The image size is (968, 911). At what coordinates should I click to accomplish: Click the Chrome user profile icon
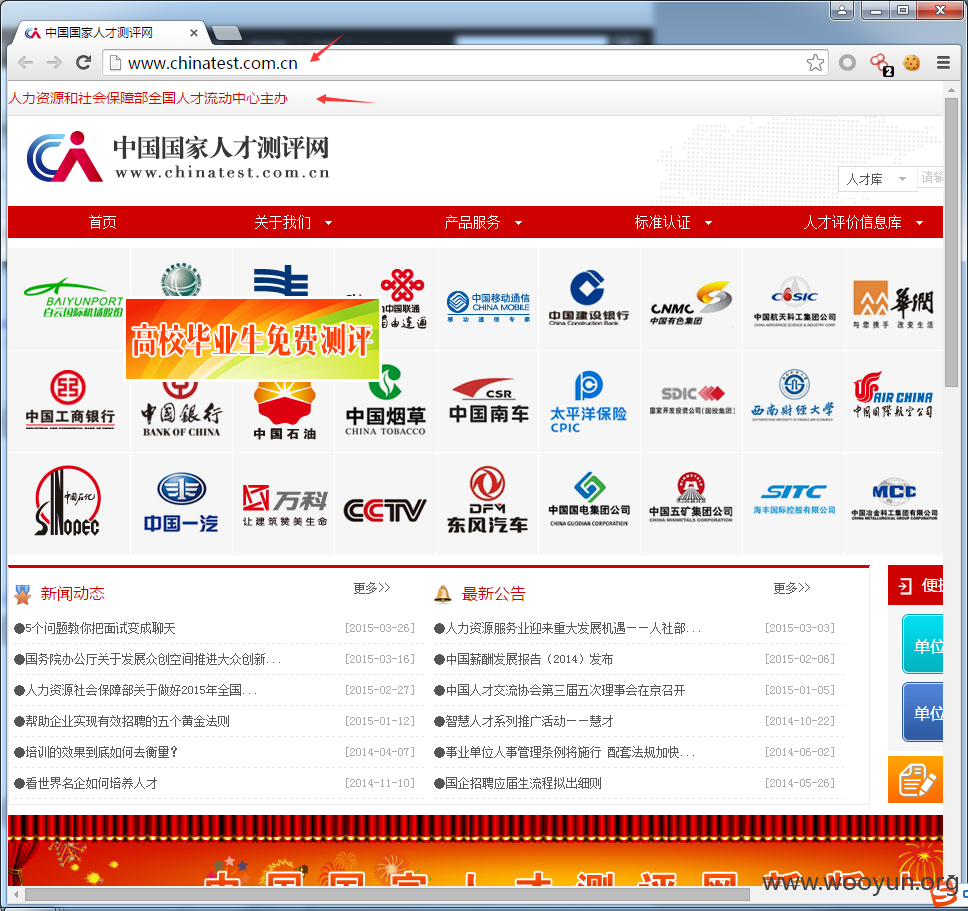tap(841, 10)
